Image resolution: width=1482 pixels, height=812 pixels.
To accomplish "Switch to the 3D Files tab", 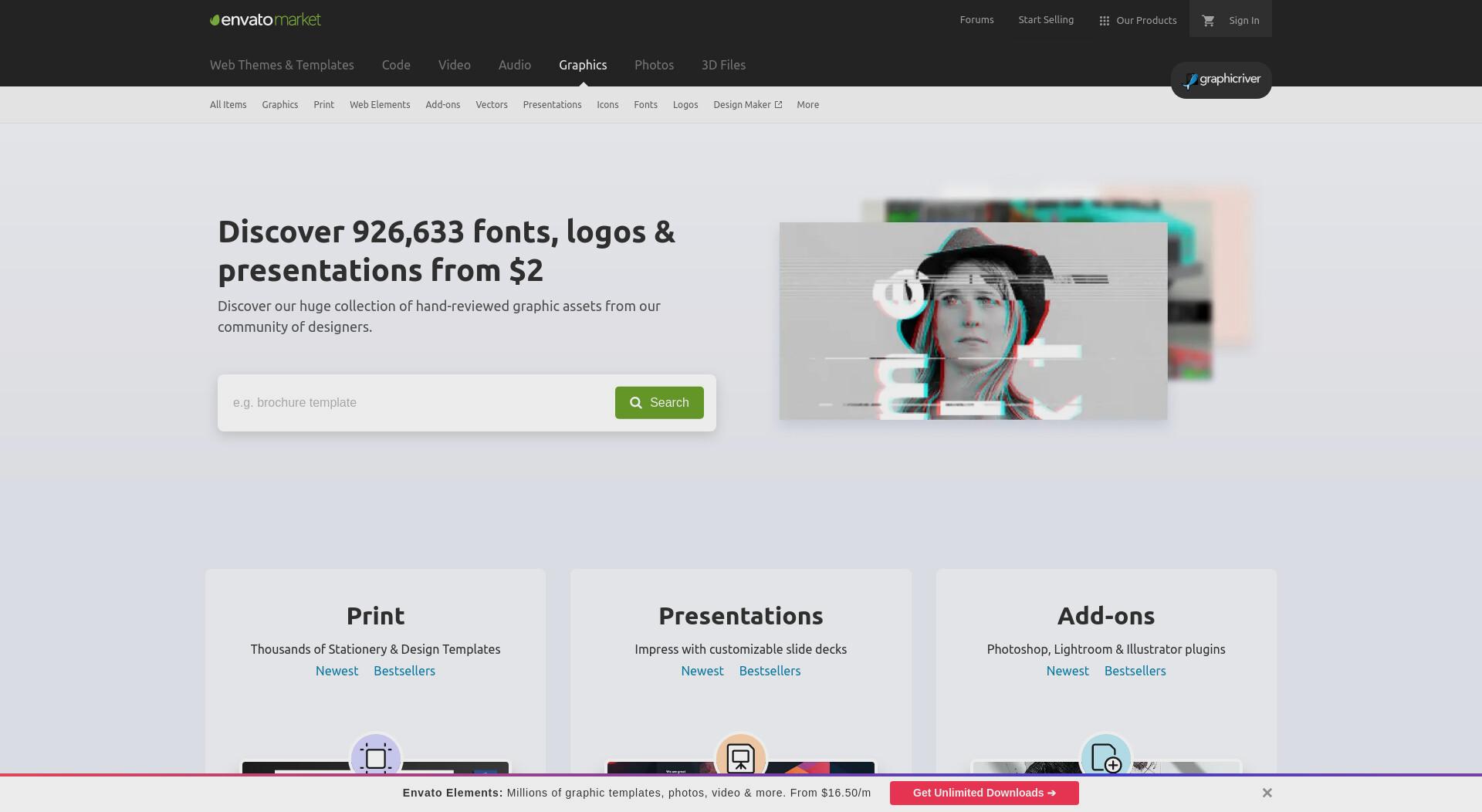I will click(x=723, y=65).
